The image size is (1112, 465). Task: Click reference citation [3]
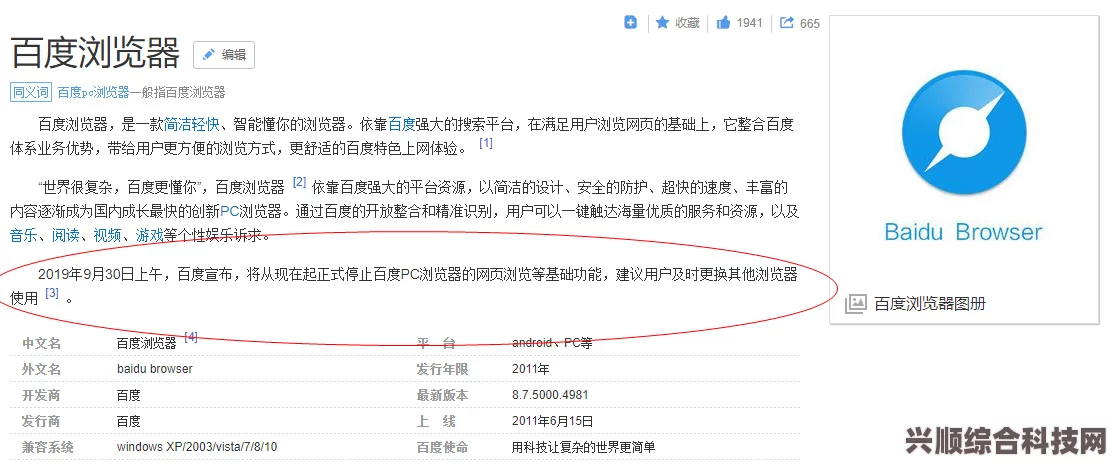pos(52,293)
